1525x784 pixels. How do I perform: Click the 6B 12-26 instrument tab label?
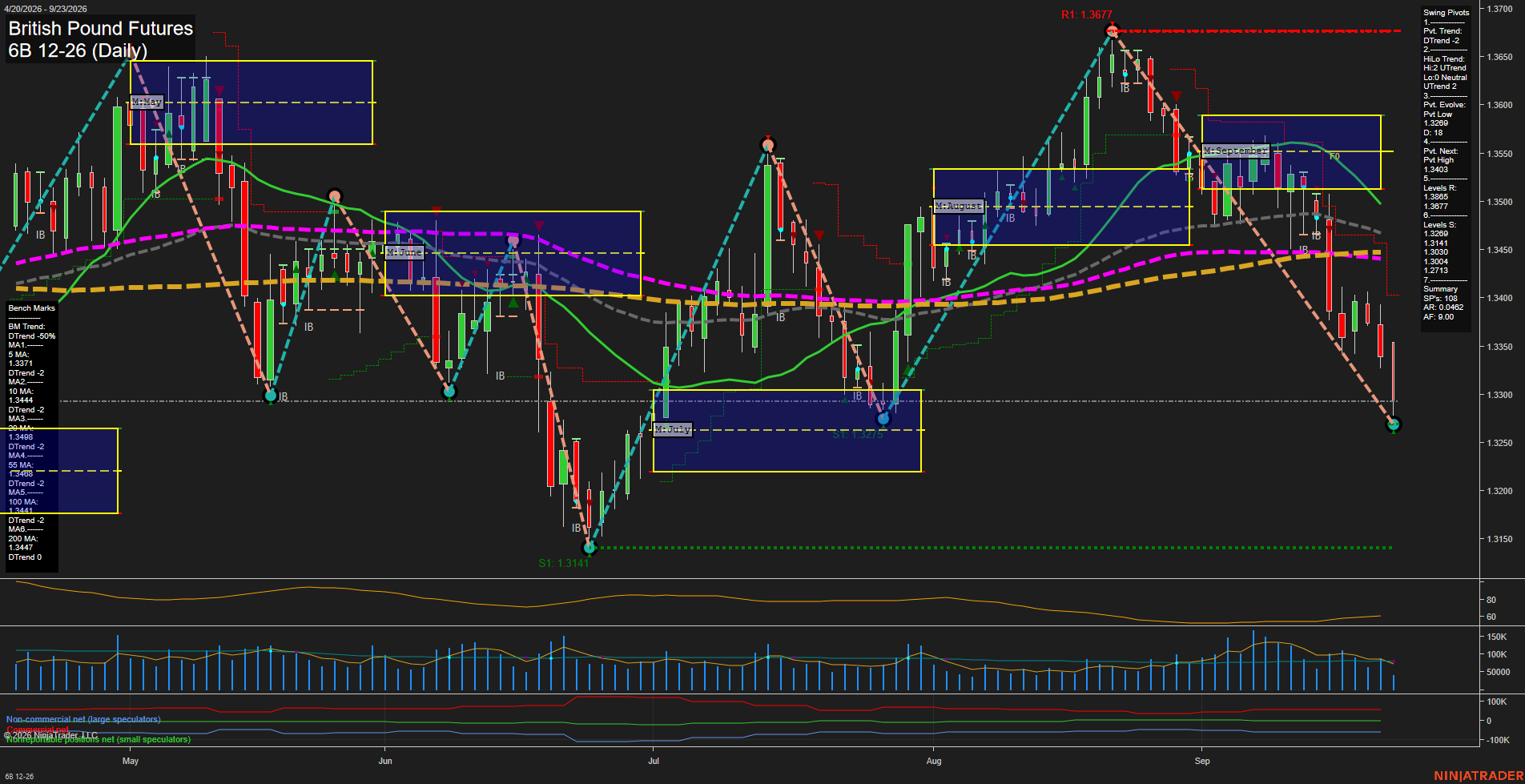(x=19, y=776)
